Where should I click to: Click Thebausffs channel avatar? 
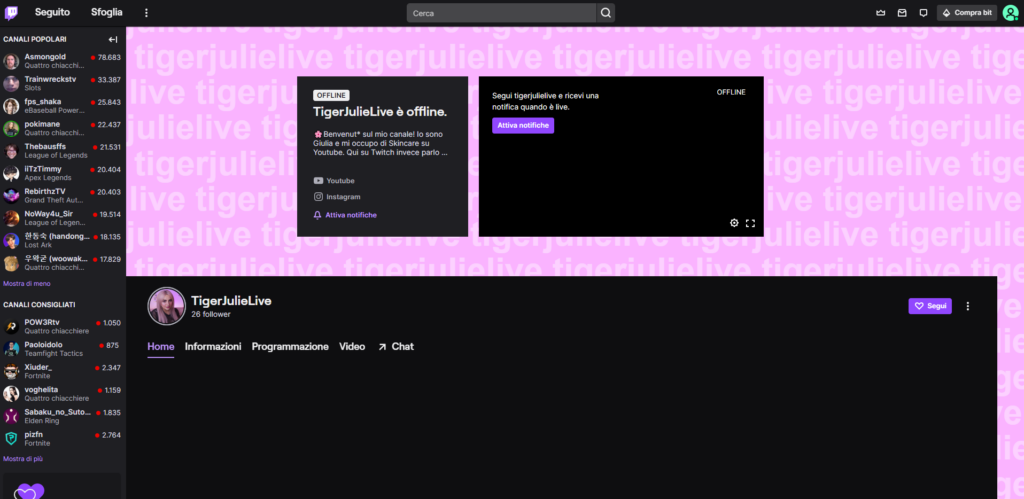coord(11,151)
